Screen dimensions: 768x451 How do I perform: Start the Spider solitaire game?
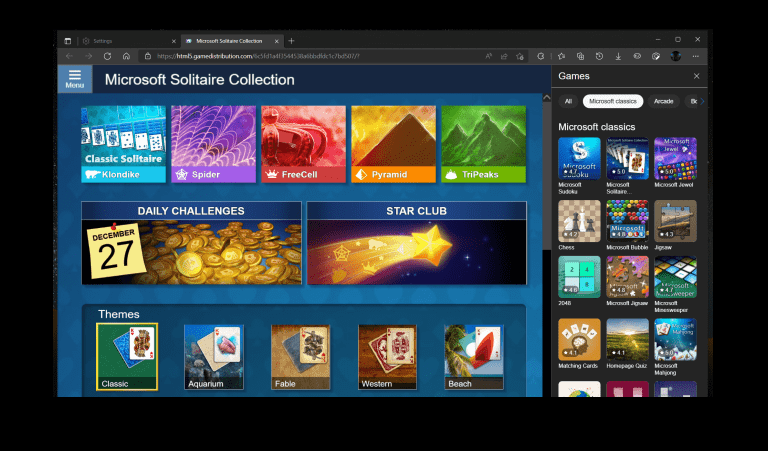point(213,144)
